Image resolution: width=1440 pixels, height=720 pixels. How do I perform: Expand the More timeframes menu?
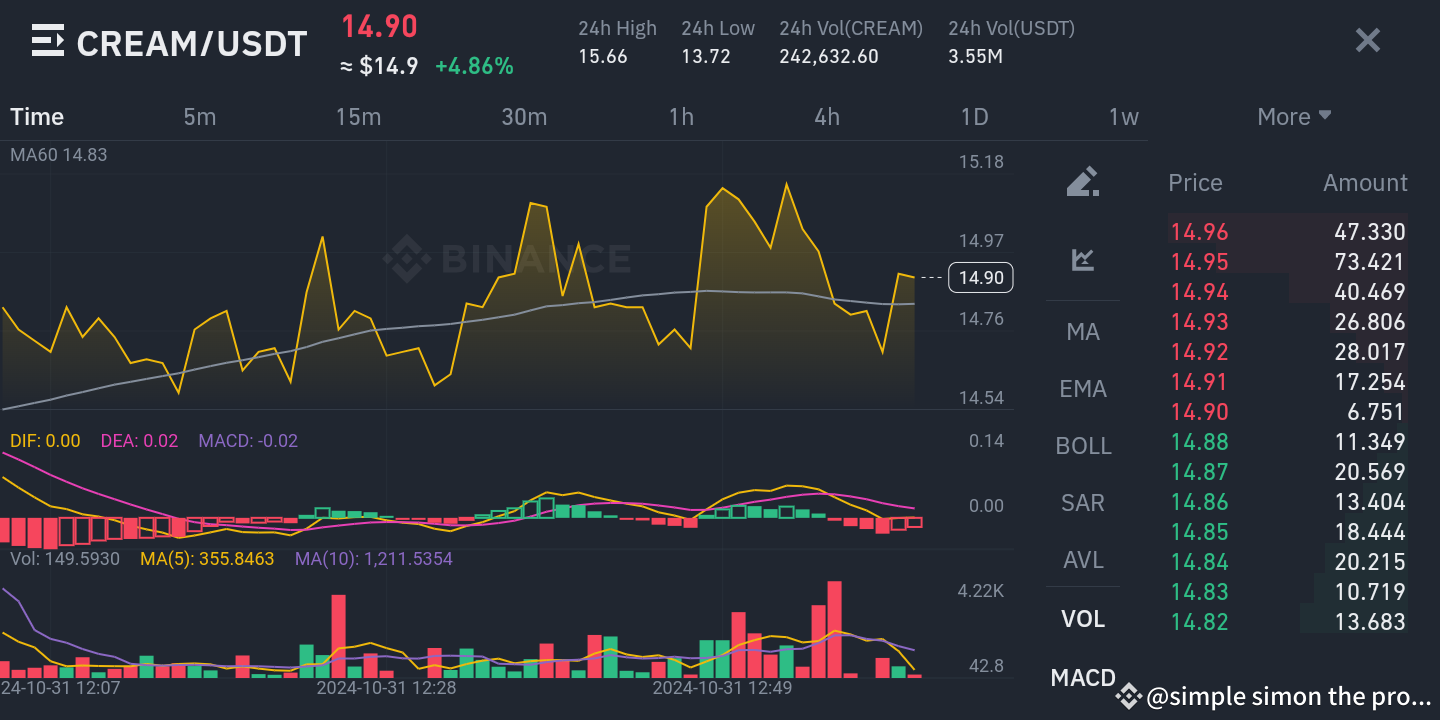point(1294,116)
